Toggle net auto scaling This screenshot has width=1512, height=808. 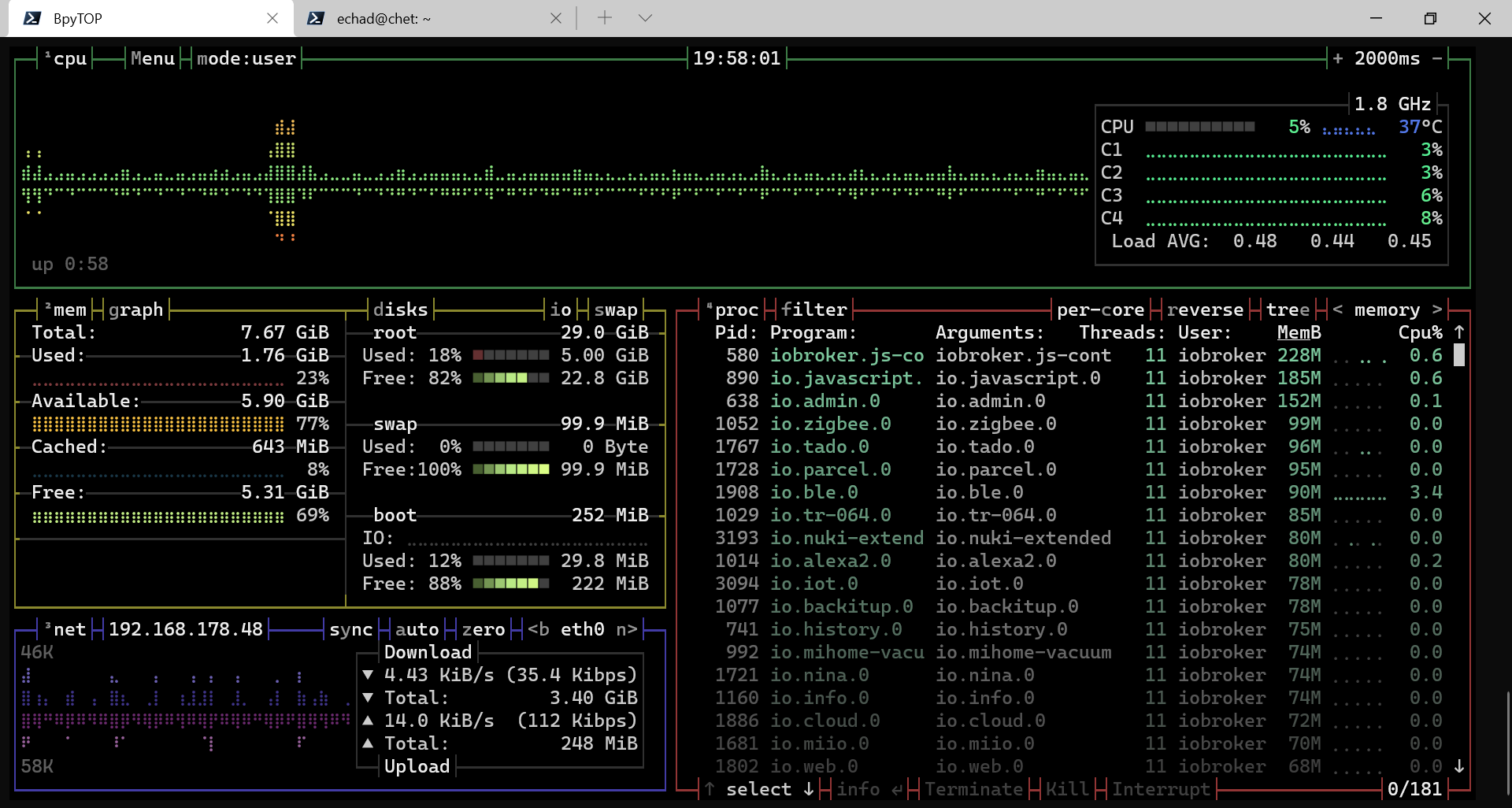click(417, 629)
